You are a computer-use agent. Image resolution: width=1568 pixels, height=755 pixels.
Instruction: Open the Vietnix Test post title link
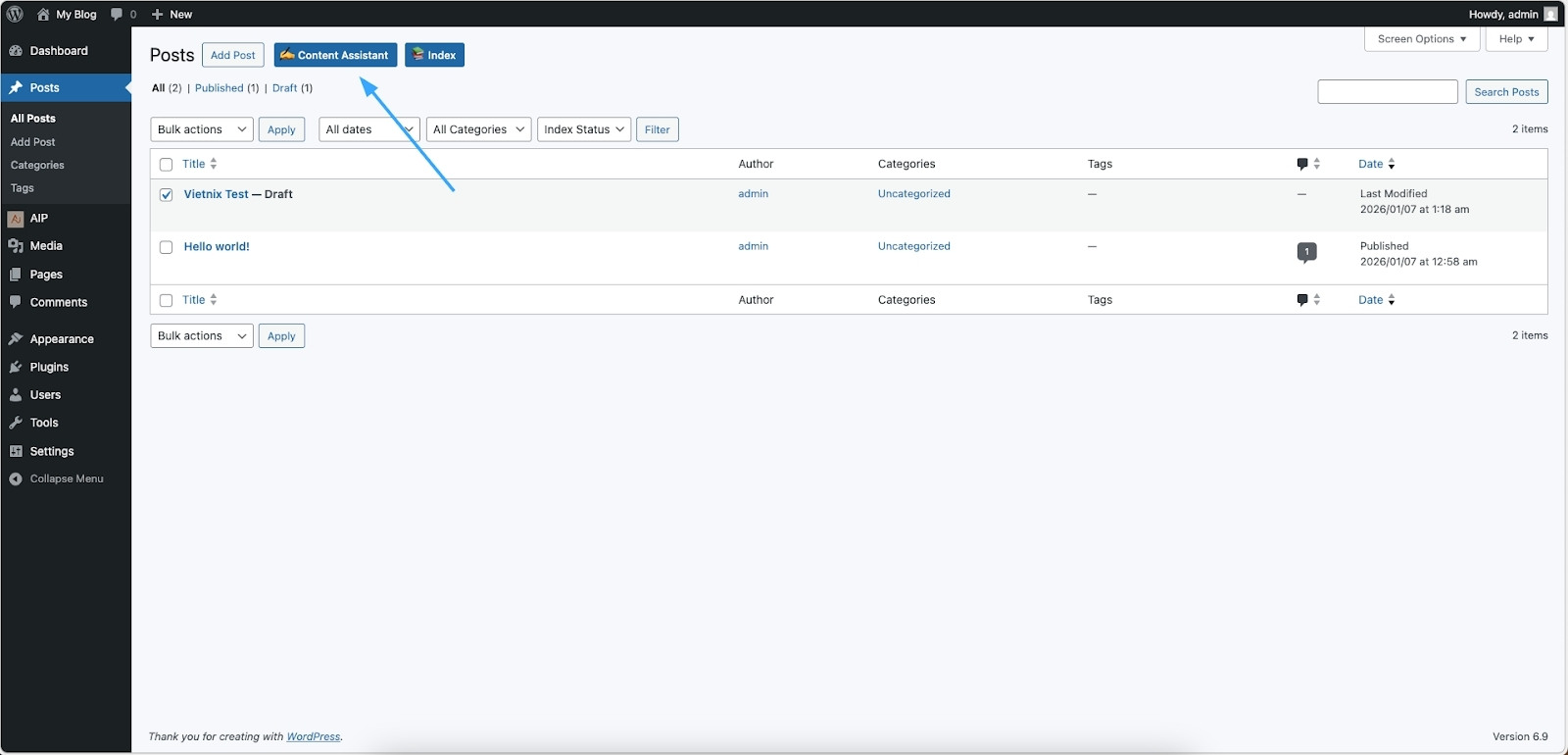(217, 194)
